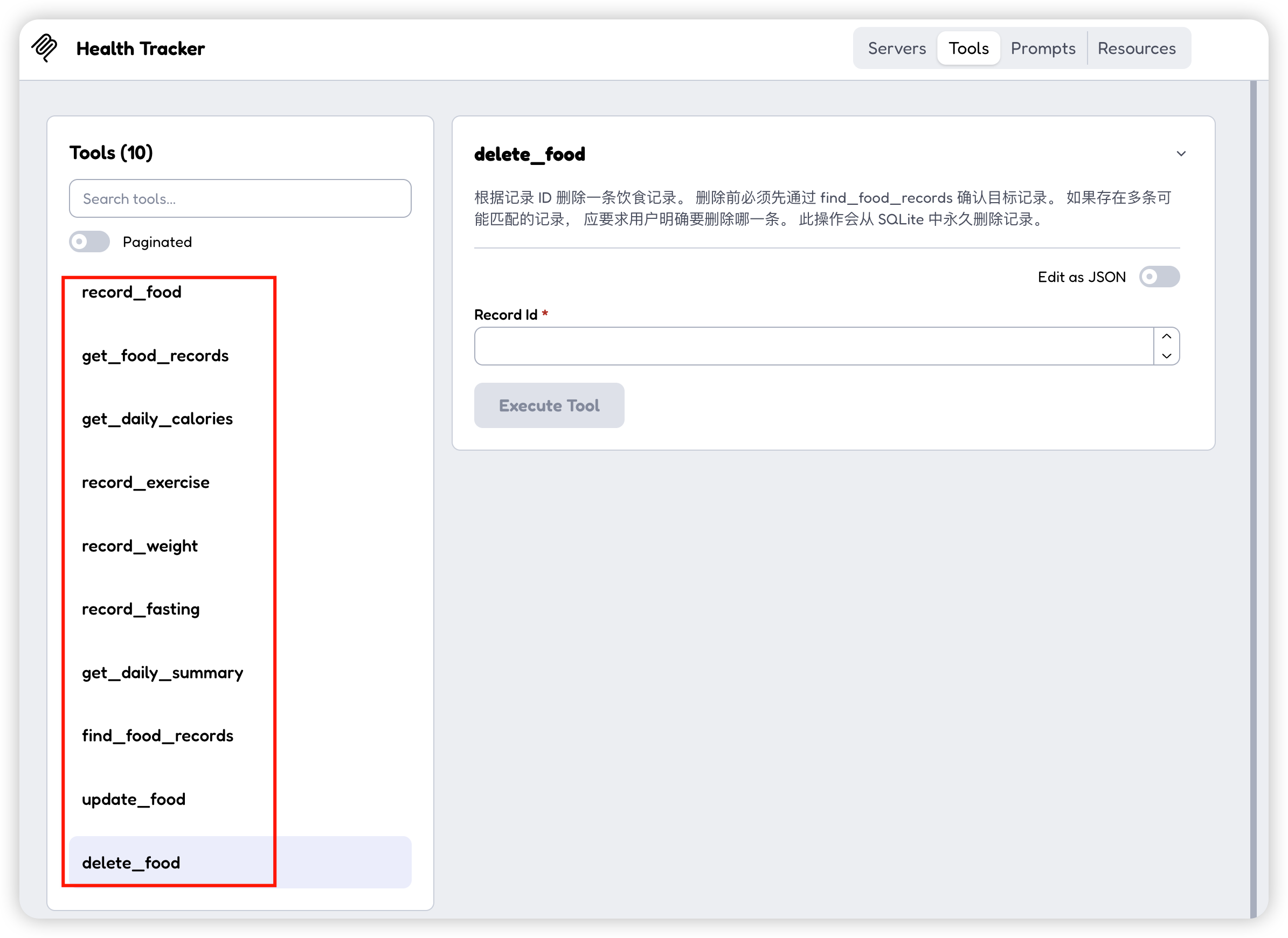Open the find_food_records tool
Viewport: 1288px width, 938px height.
click(240, 736)
